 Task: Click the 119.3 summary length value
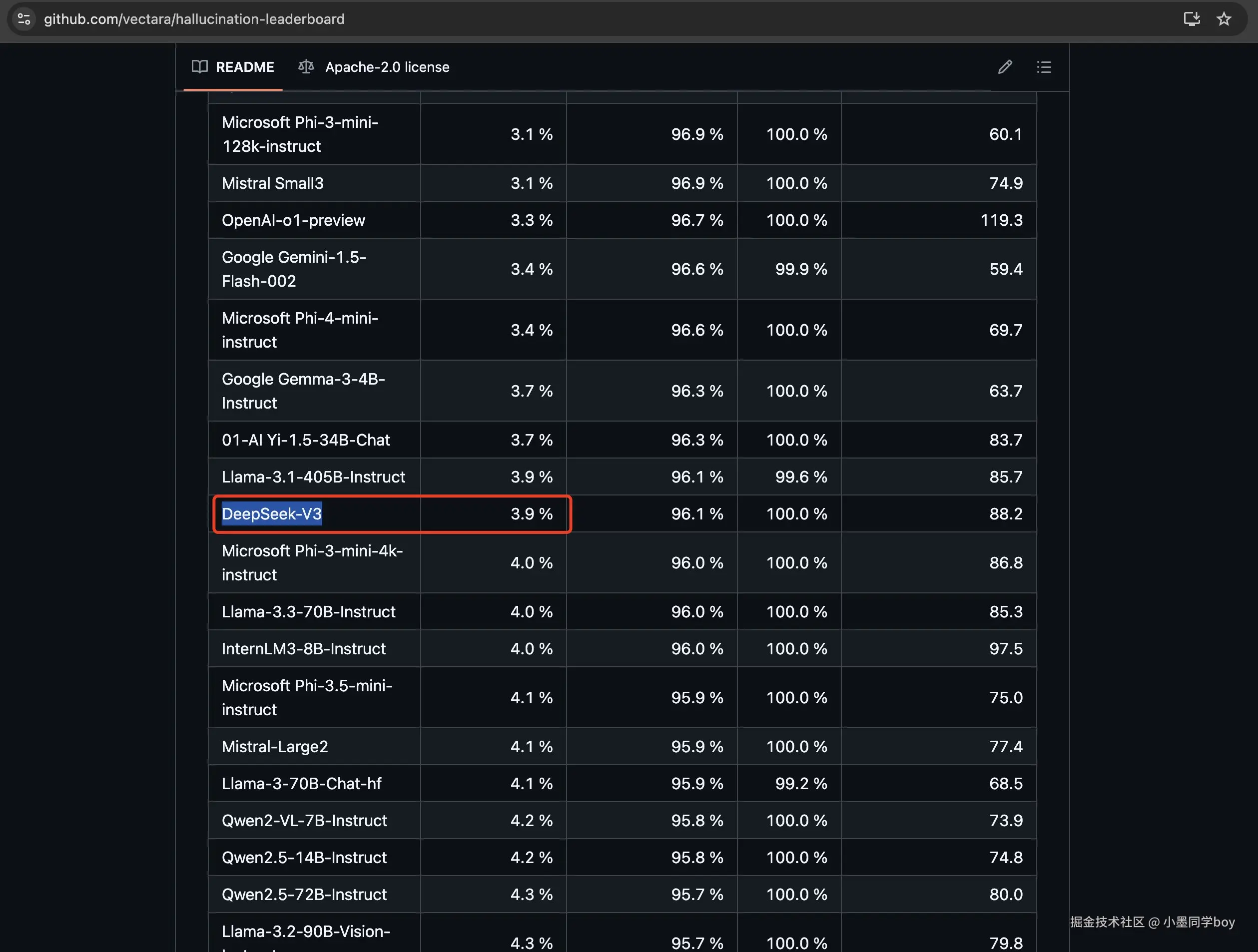[1001, 220]
